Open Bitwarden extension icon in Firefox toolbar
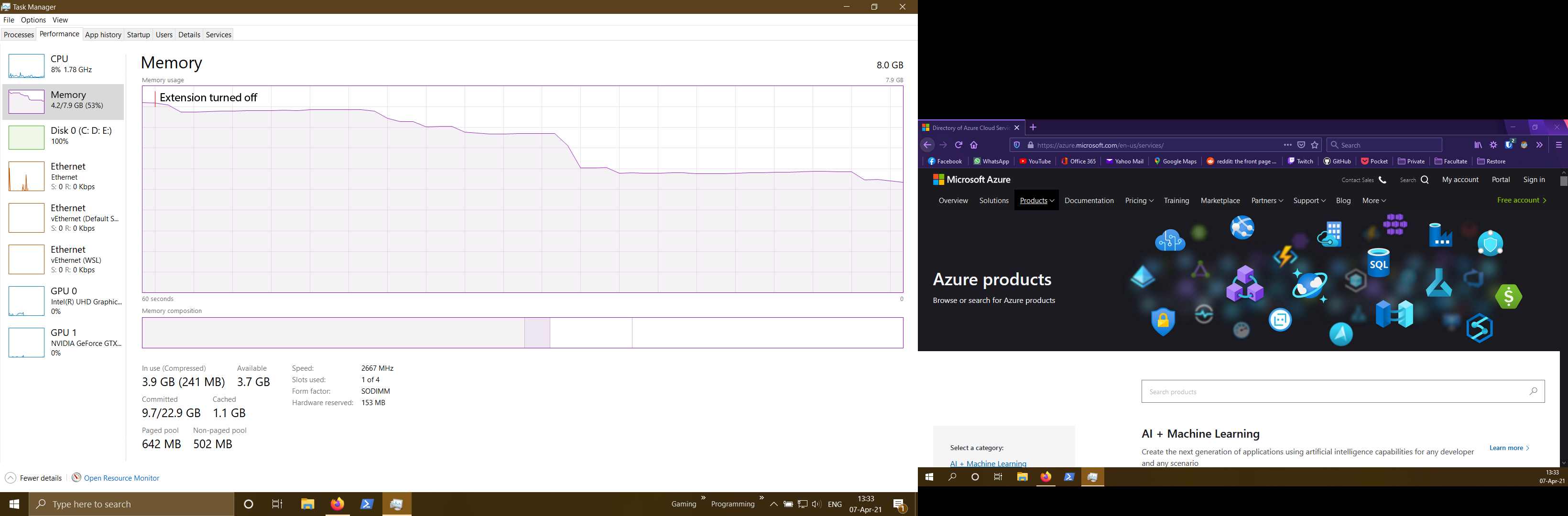The height and width of the screenshot is (516, 1568). [x=1509, y=144]
